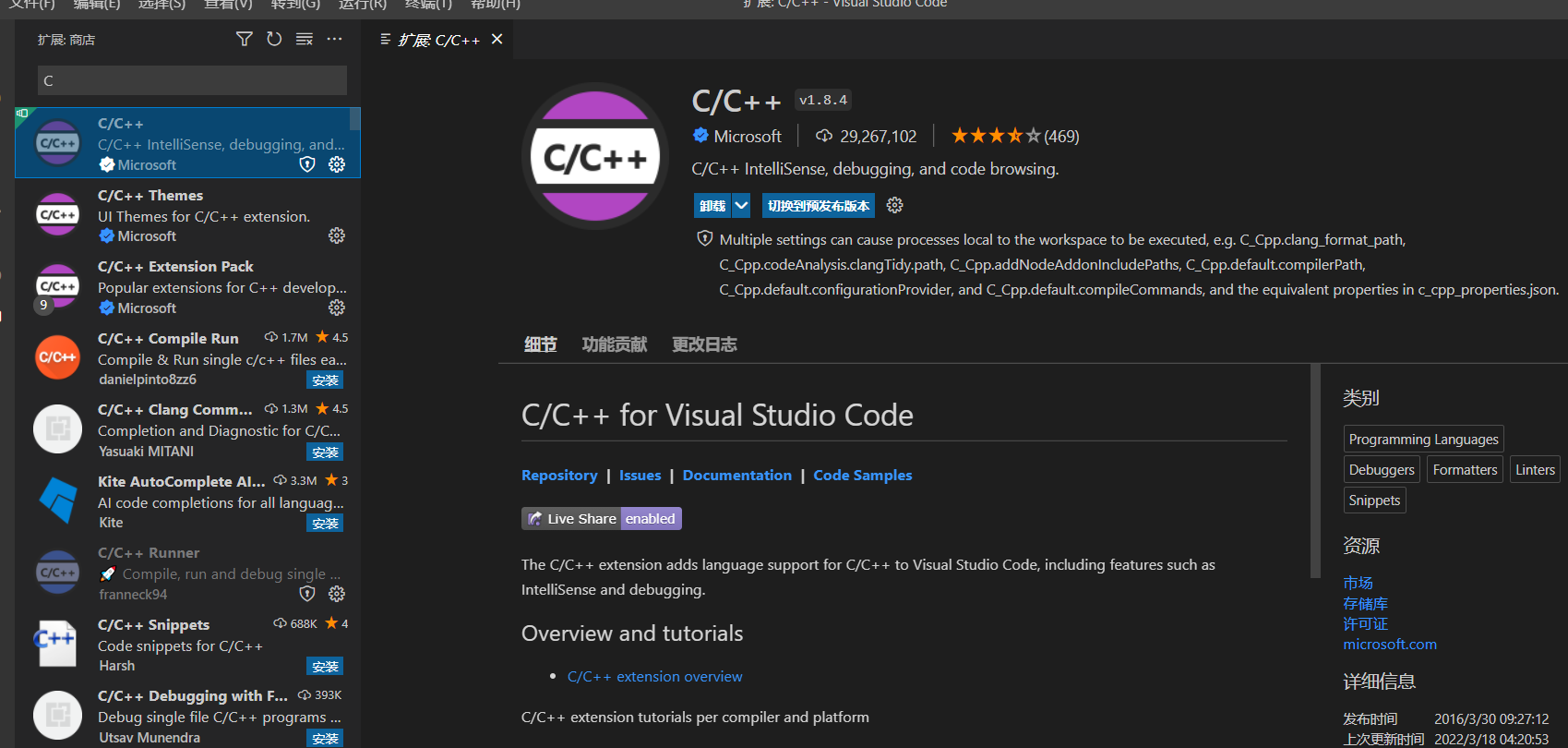Select the Programming Languages category tag
Screen dimensions: 1568x748
pos(1423,439)
